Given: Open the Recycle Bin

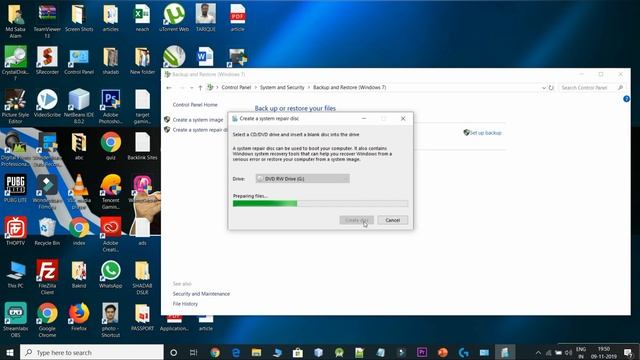Looking at the screenshot, I should (47, 231).
